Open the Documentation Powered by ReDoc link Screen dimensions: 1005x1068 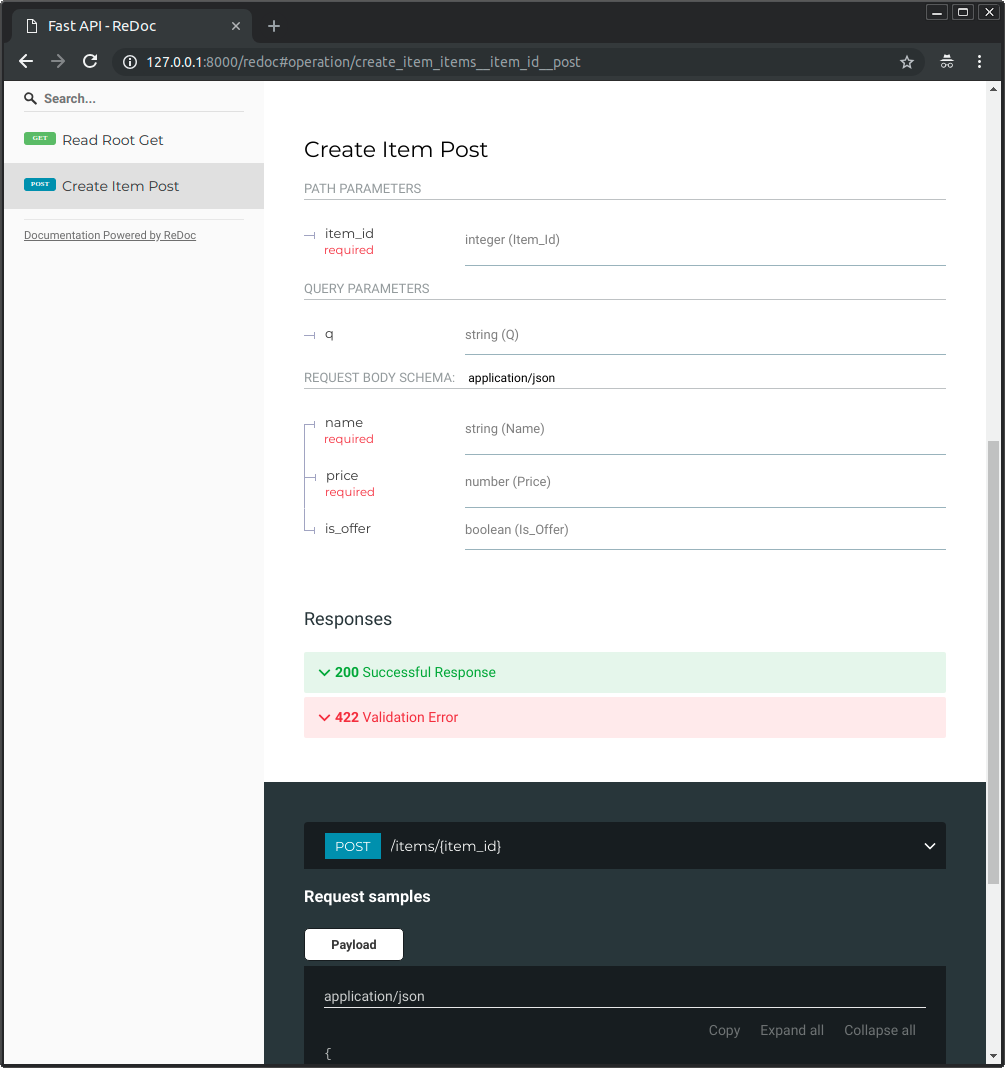(110, 235)
